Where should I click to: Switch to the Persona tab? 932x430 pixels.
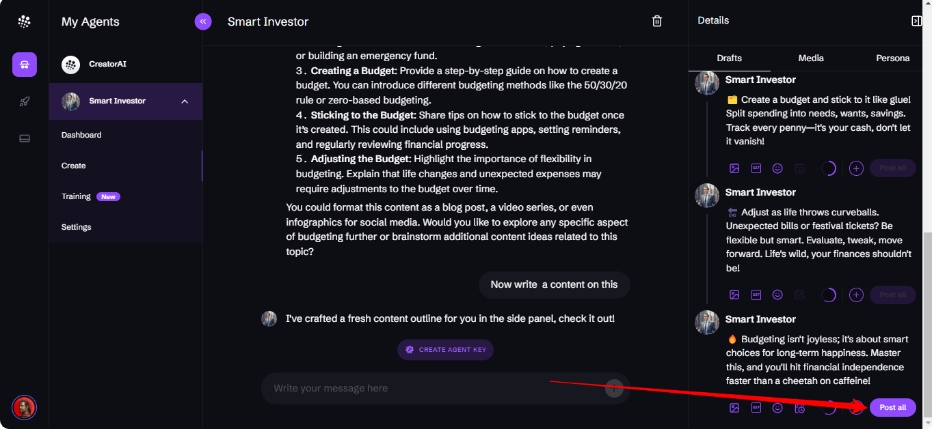(892, 58)
